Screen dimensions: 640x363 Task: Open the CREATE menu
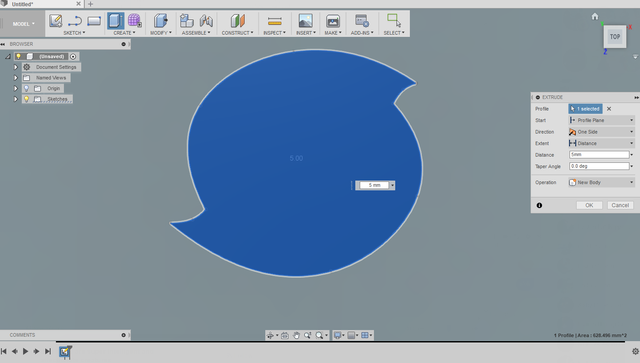[124, 33]
